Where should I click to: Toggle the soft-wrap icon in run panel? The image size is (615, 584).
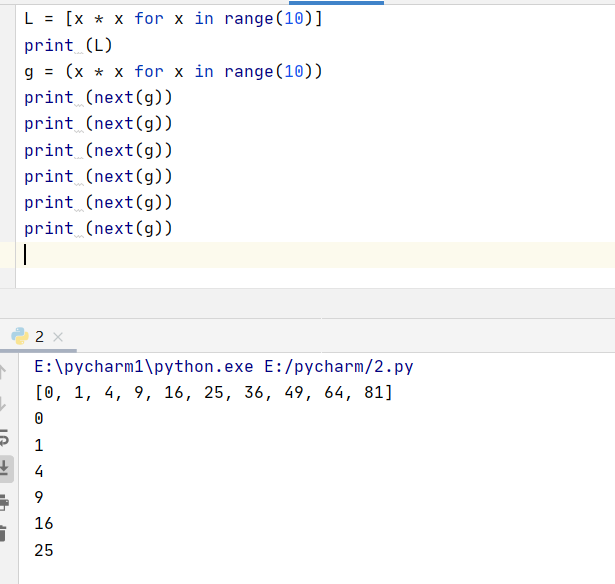[4, 437]
